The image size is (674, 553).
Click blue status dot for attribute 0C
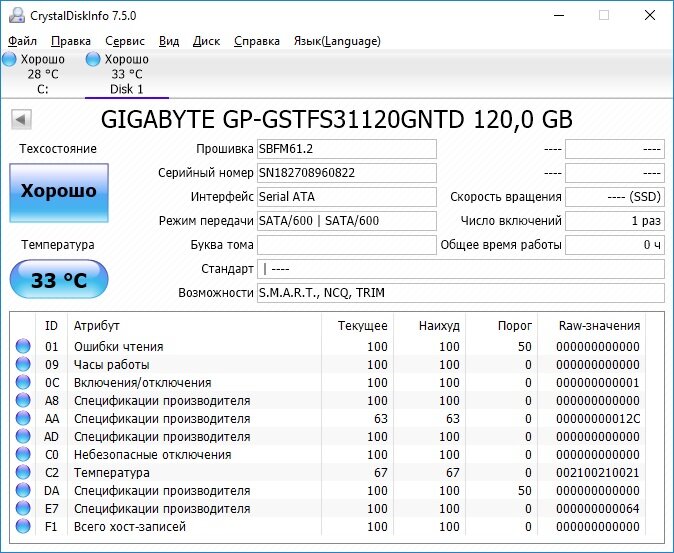click(x=23, y=382)
